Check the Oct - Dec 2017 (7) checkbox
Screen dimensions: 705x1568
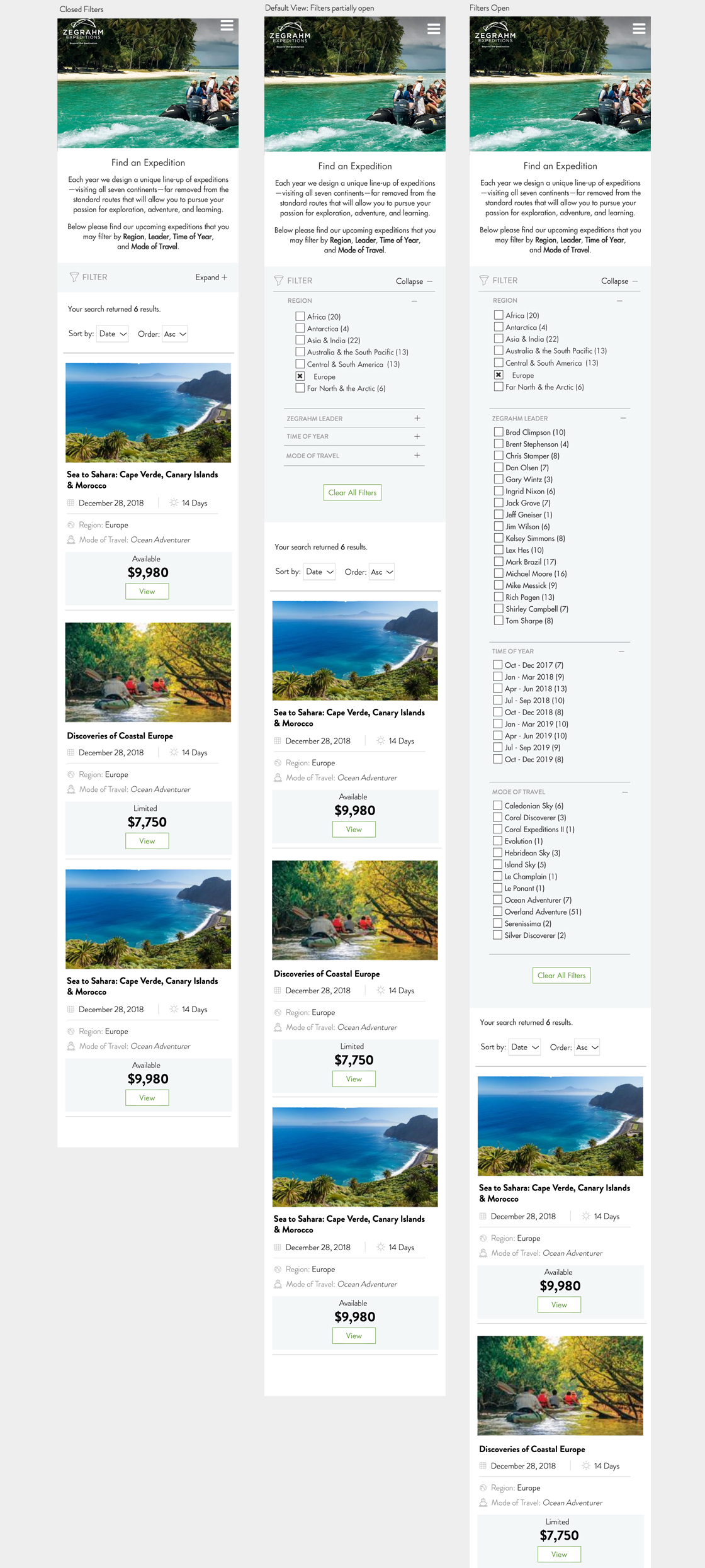pyautogui.click(x=497, y=665)
